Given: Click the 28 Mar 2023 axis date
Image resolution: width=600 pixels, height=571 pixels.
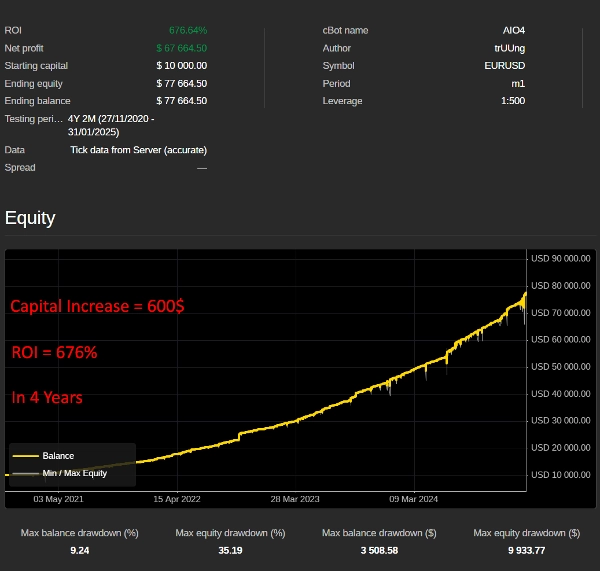Looking at the screenshot, I should 295,499.
